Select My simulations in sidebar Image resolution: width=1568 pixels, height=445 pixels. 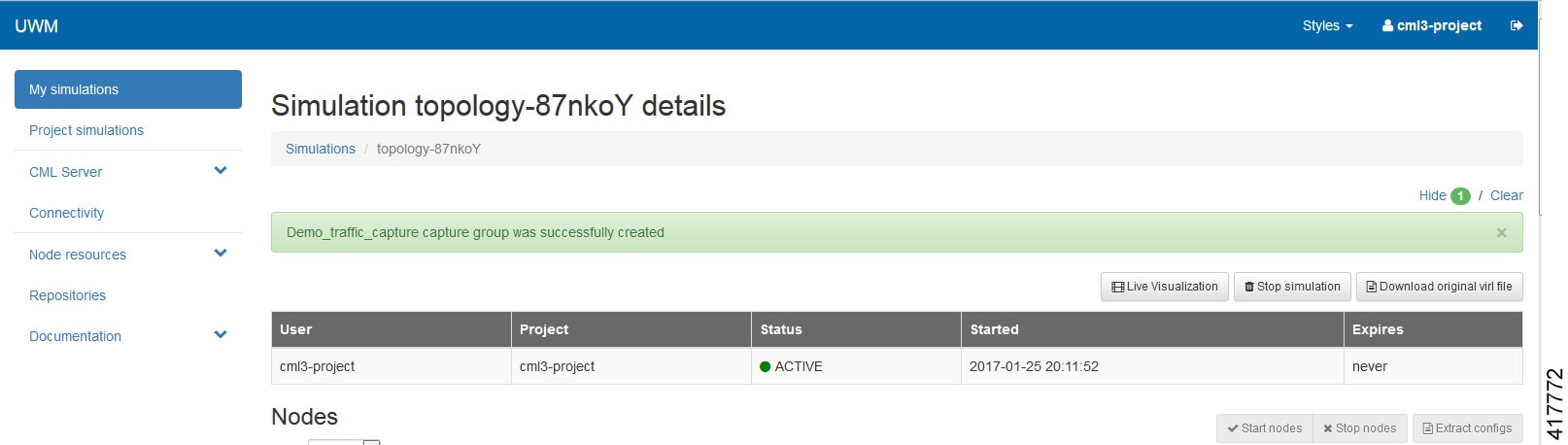click(128, 89)
